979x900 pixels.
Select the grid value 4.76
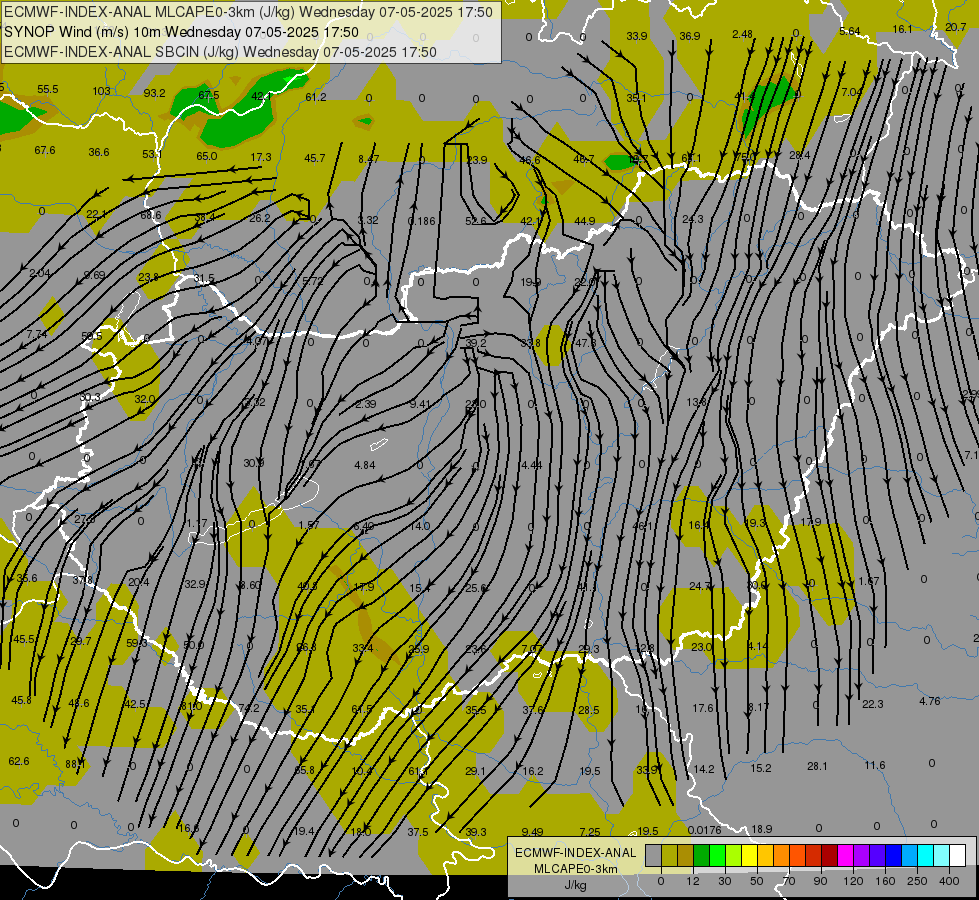(930, 701)
